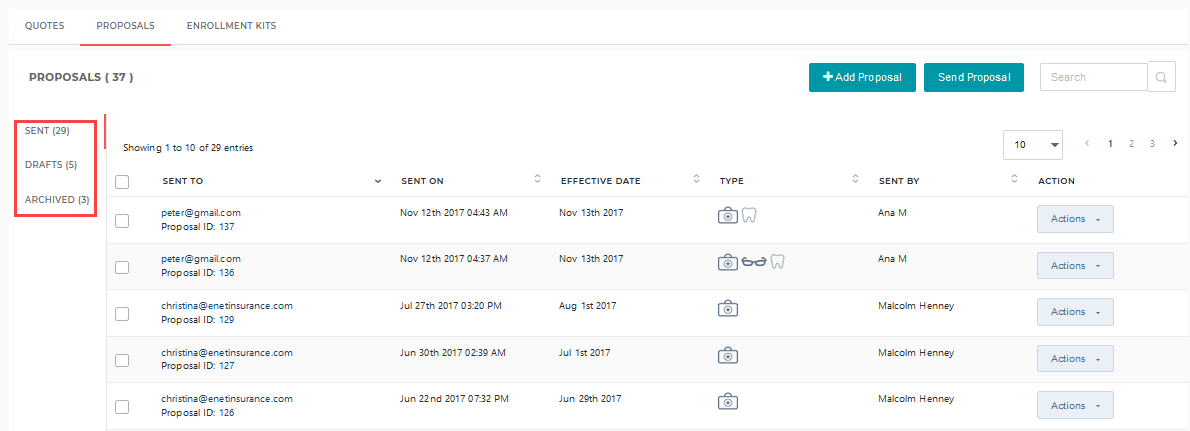The image size is (1190, 431).
Task: Sort by Effective Date column arrows
Action: click(x=696, y=180)
